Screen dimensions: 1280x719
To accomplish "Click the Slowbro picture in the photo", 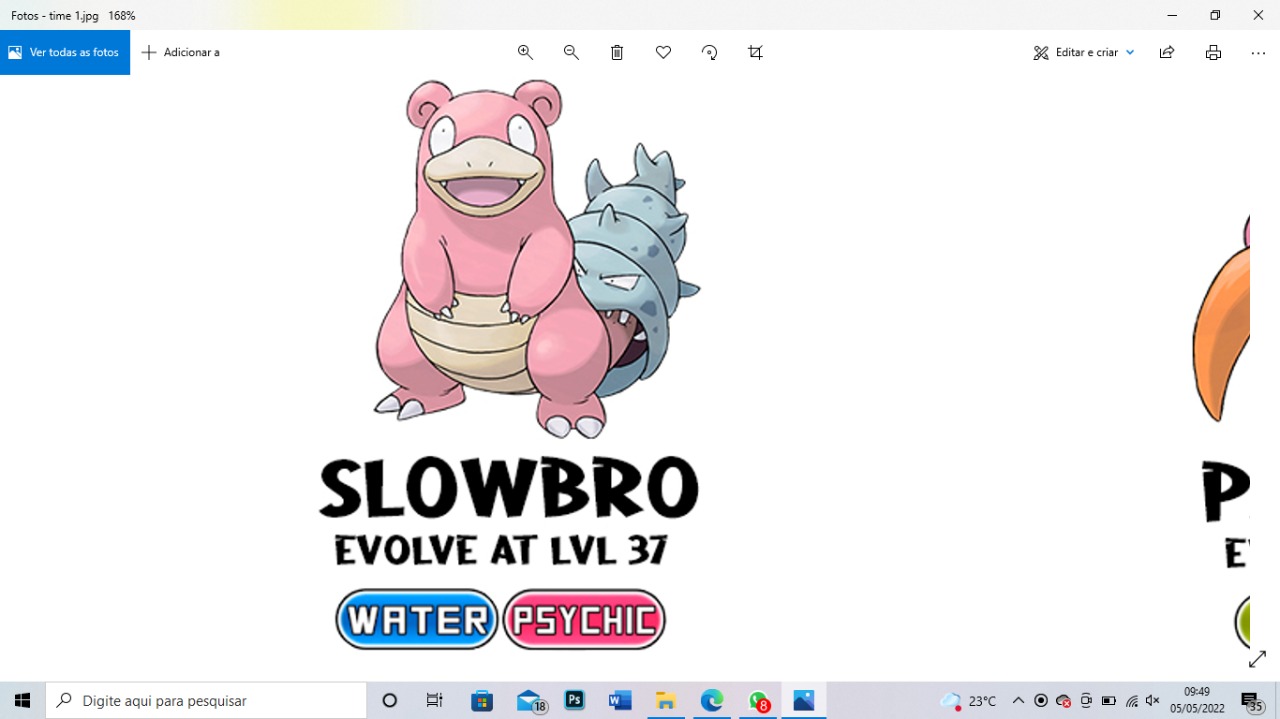I will 536,259.
